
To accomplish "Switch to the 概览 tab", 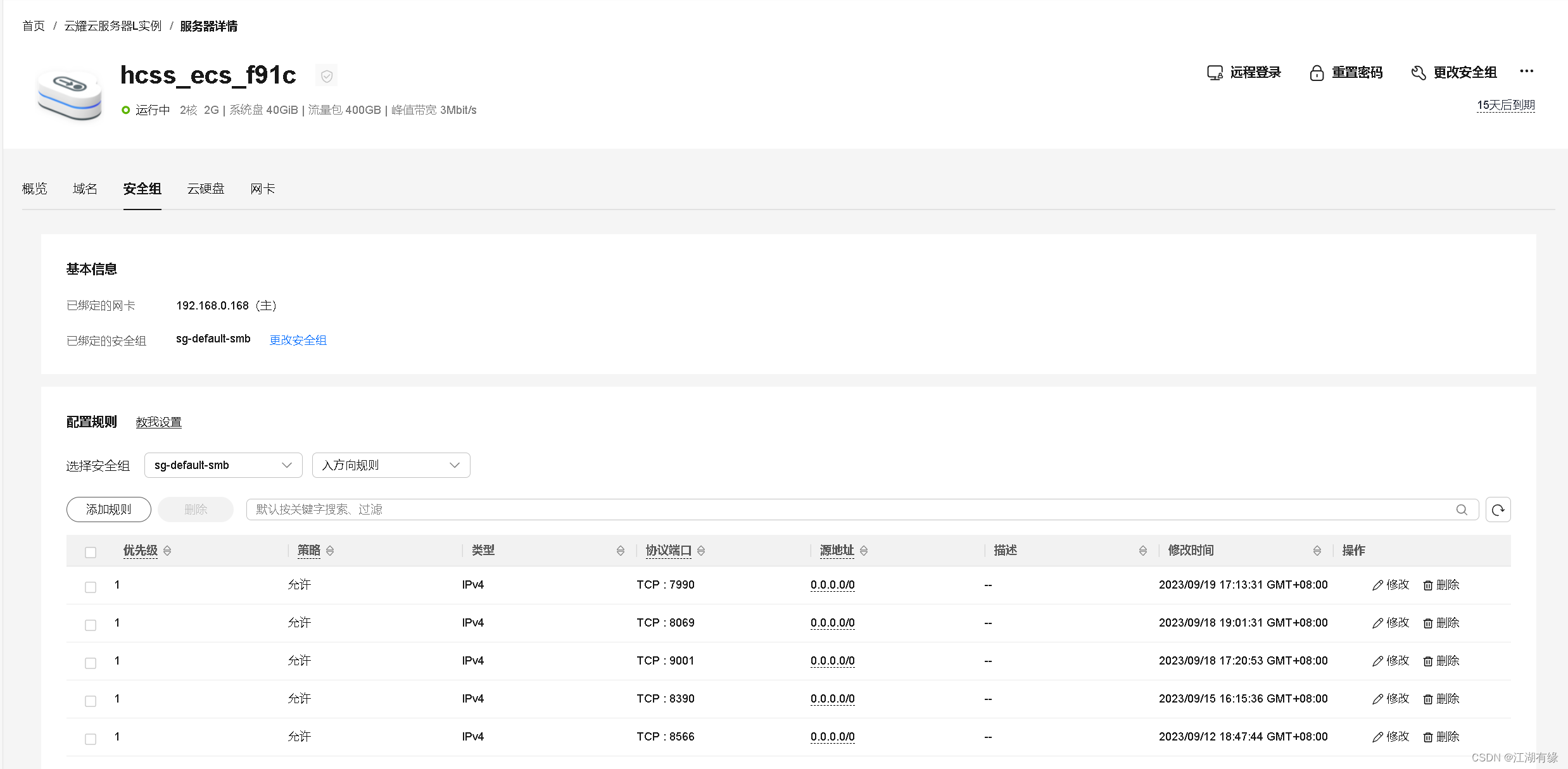I will (34, 189).
